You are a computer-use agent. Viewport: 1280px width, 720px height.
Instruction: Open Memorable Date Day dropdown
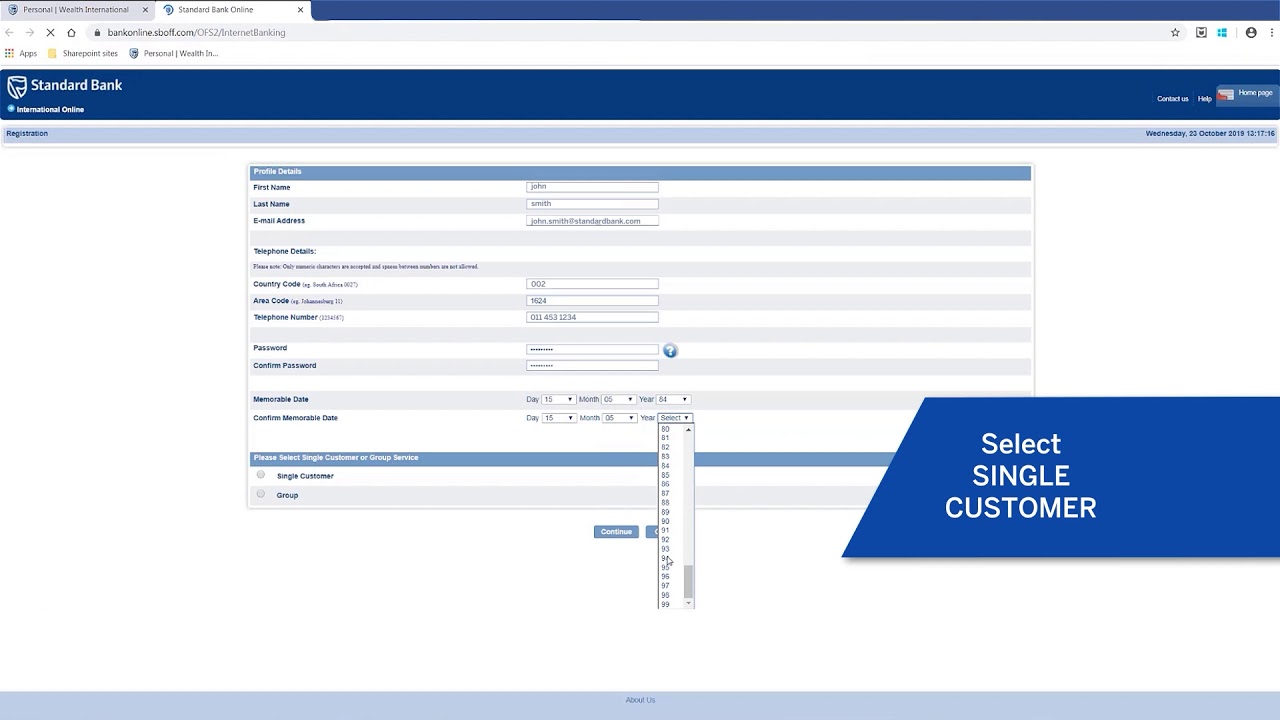point(558,399)
